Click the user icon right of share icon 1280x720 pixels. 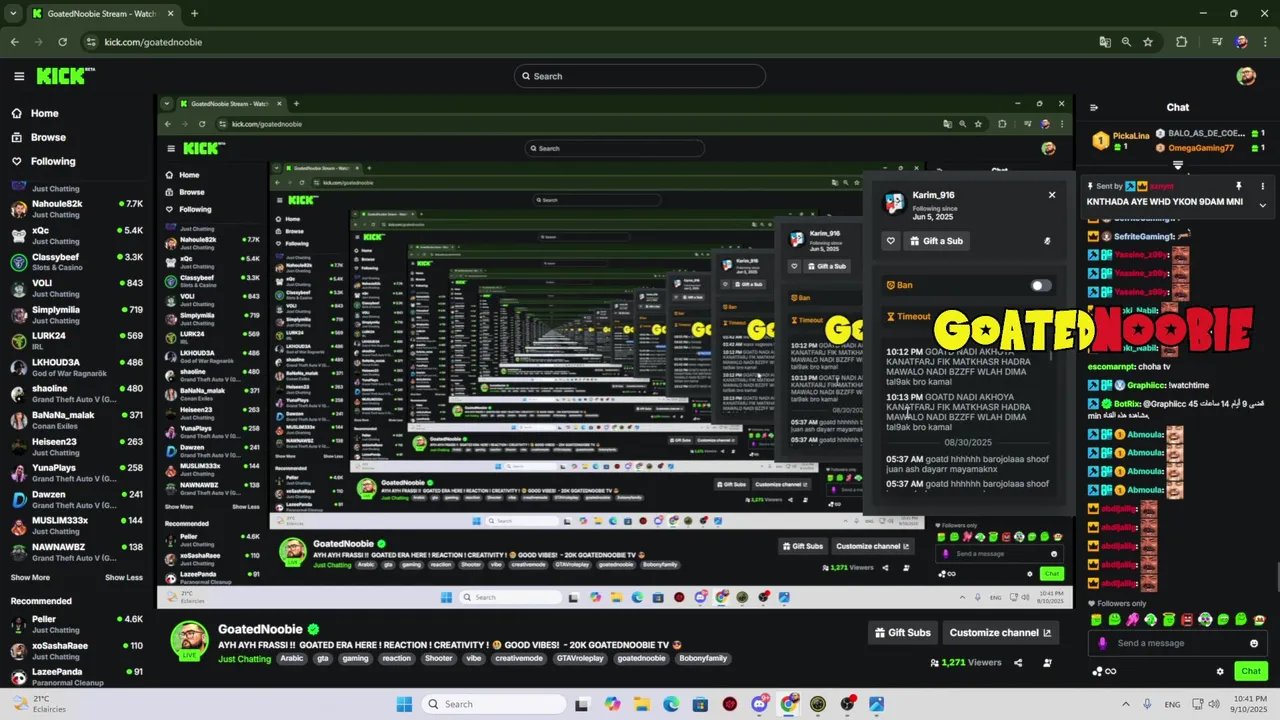click(1047, 662)
